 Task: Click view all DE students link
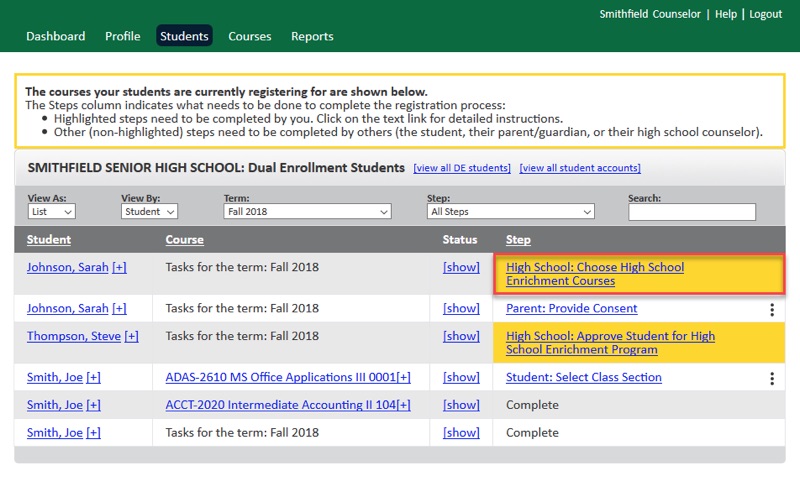pyautogui.click(x=462, y=168)
